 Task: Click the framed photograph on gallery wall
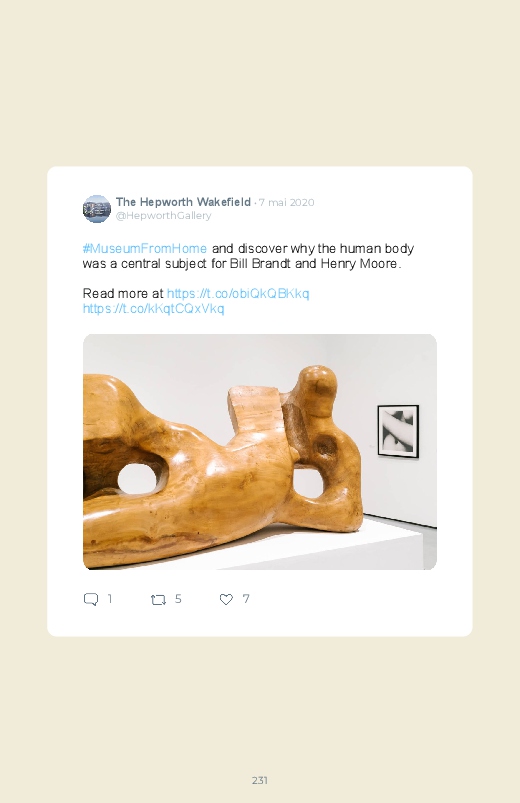coord(398,431)
